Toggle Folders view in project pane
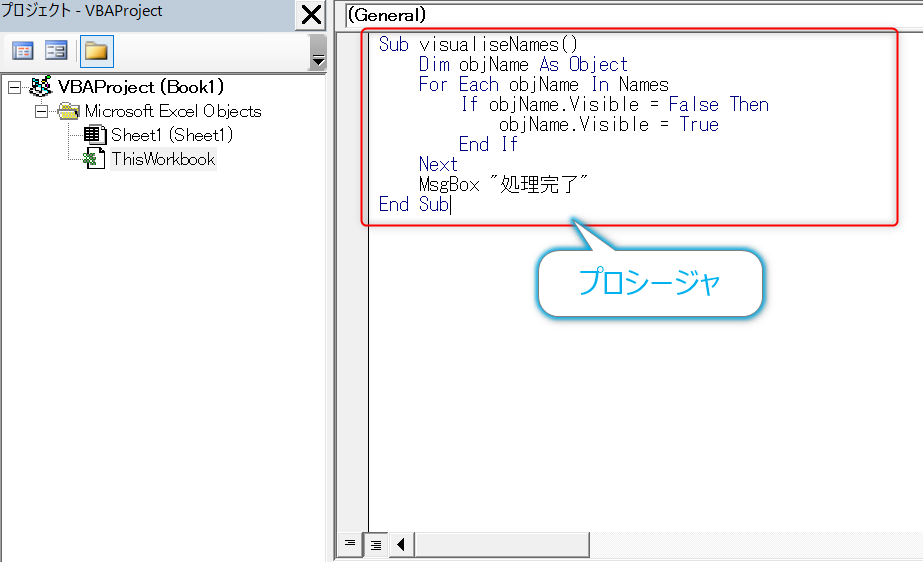Screen dimensions: 923x562 point(97,50)
